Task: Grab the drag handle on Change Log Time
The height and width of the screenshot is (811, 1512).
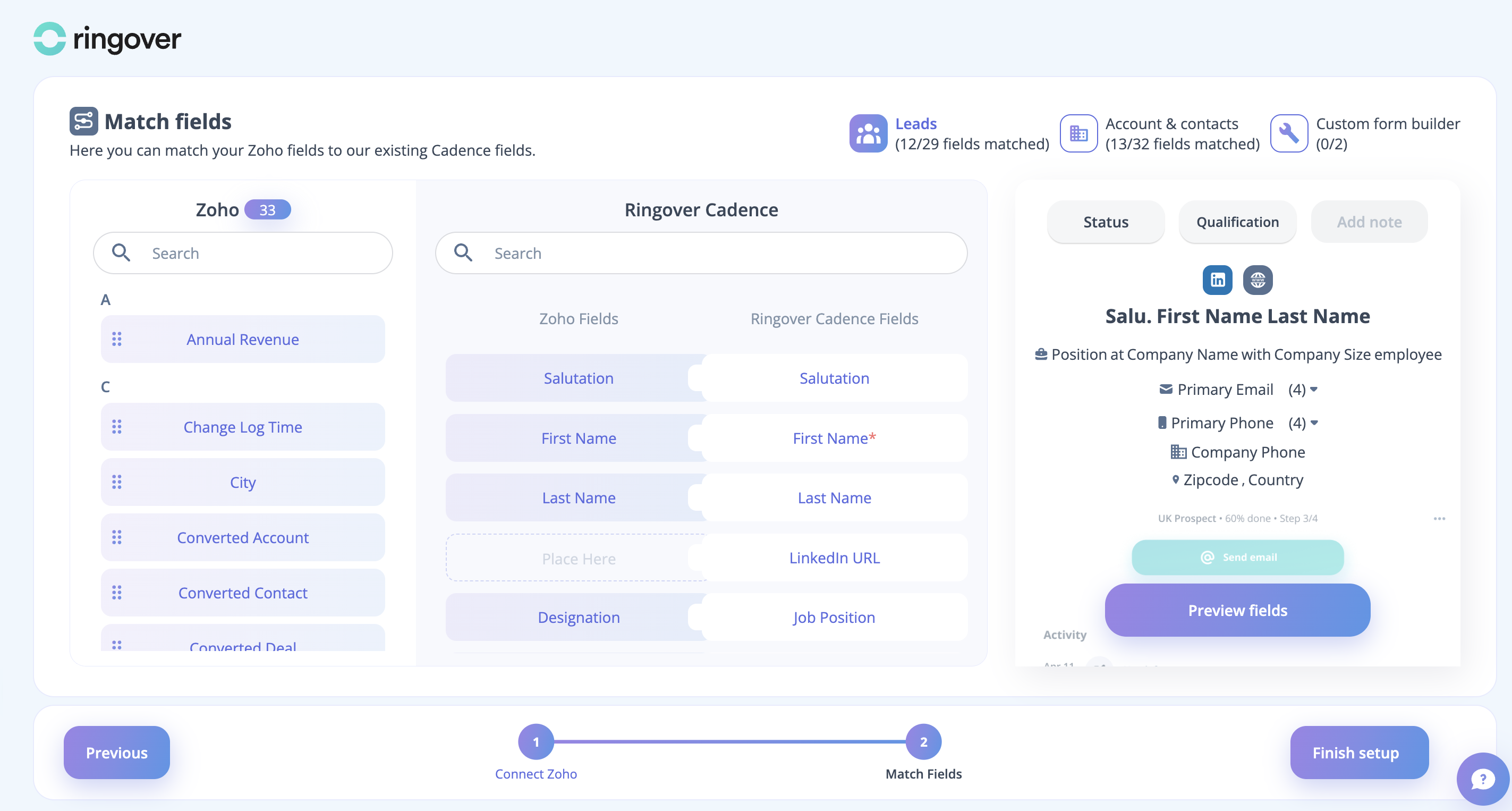Action: click(x=117, y=426)
